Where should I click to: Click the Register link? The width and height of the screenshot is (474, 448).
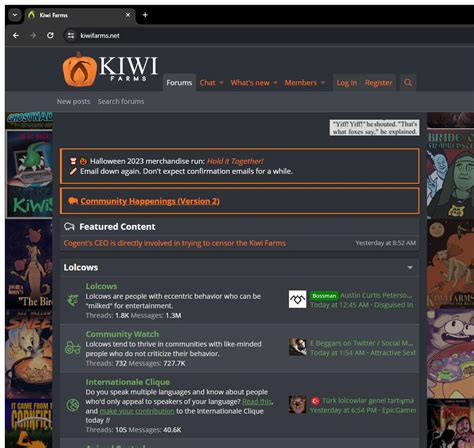pyautogui.click(x=378, y=83)
